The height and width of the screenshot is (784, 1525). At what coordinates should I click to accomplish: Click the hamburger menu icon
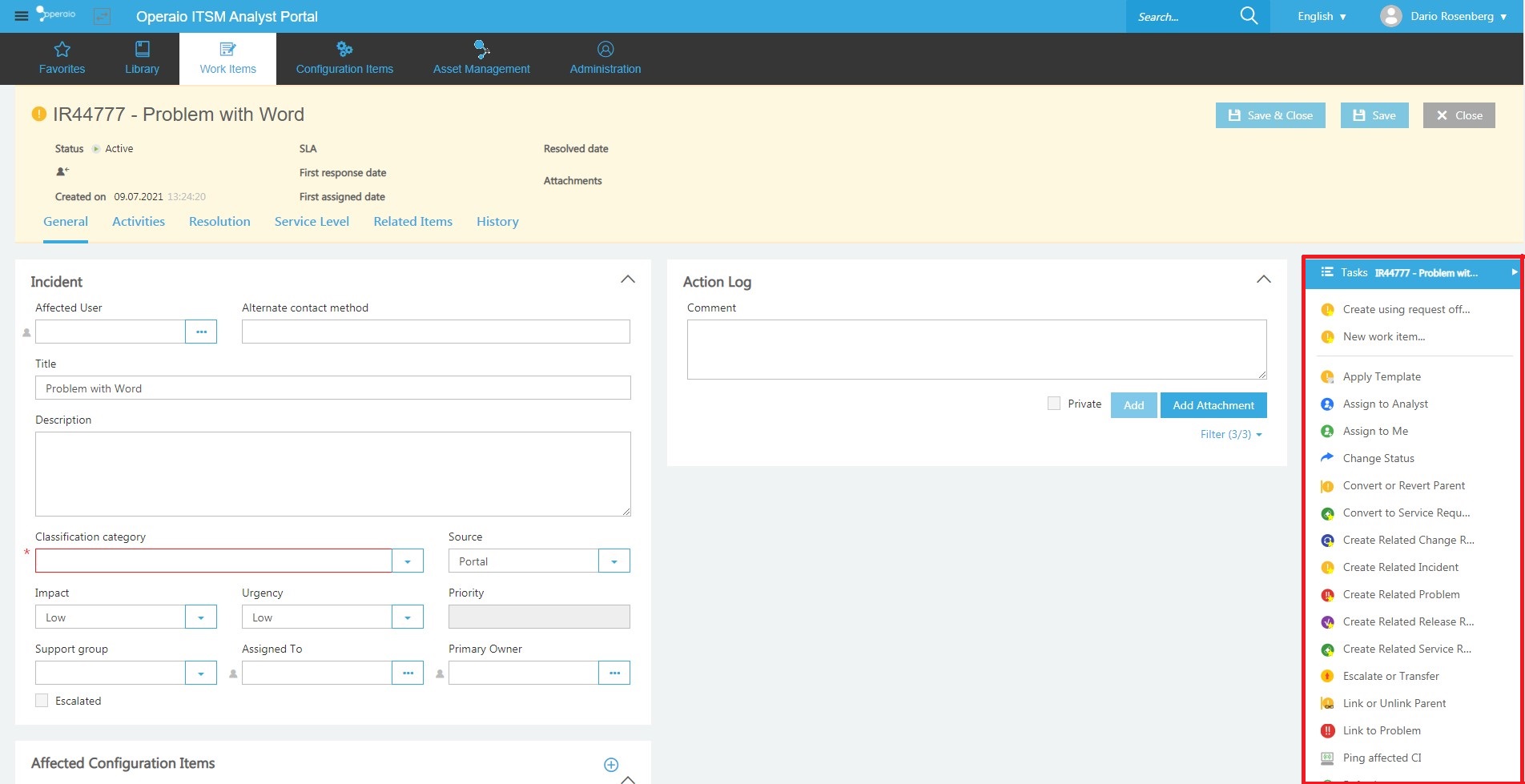[x=22, y=16]
